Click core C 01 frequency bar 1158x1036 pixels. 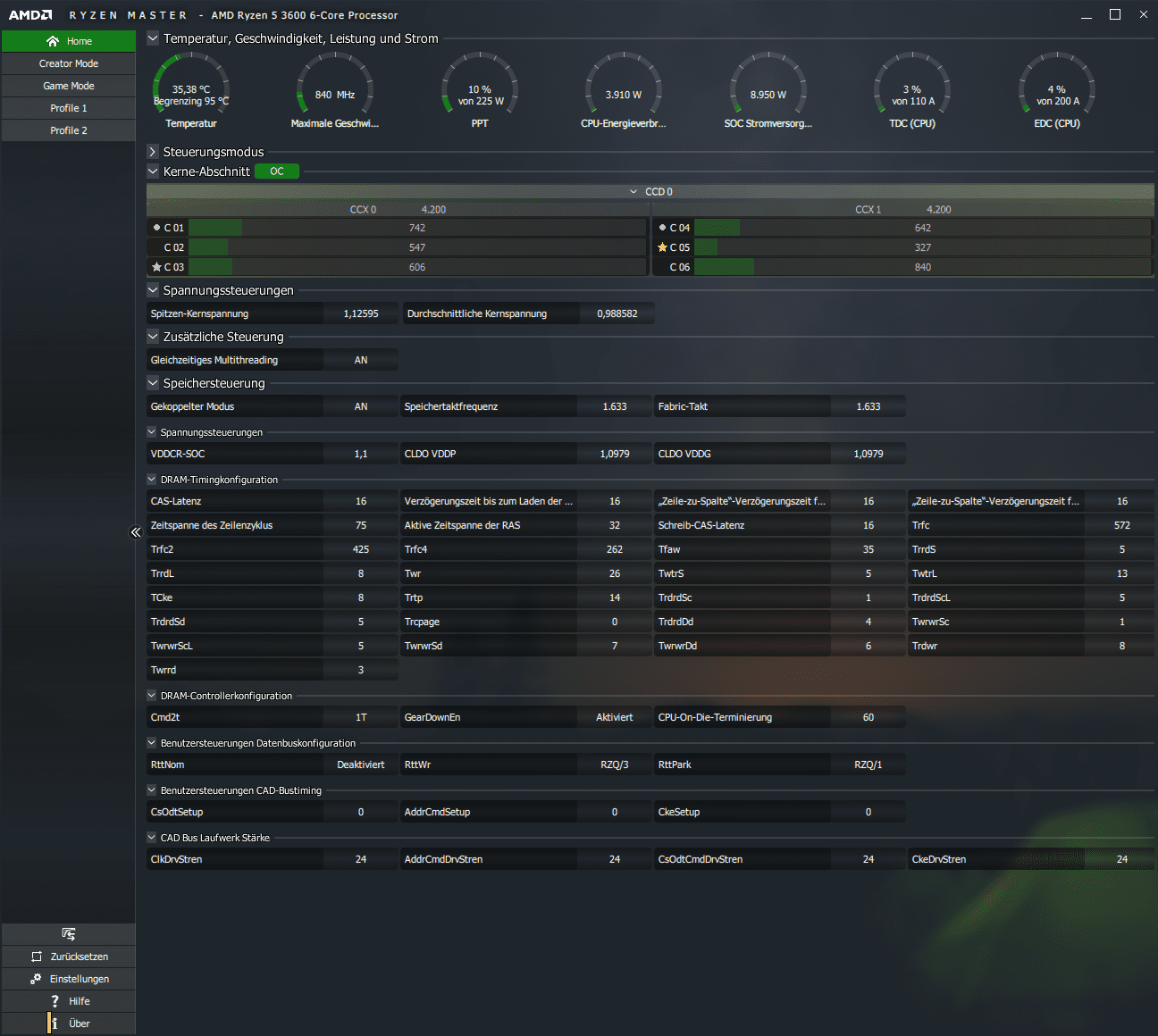tap(417, 228)
